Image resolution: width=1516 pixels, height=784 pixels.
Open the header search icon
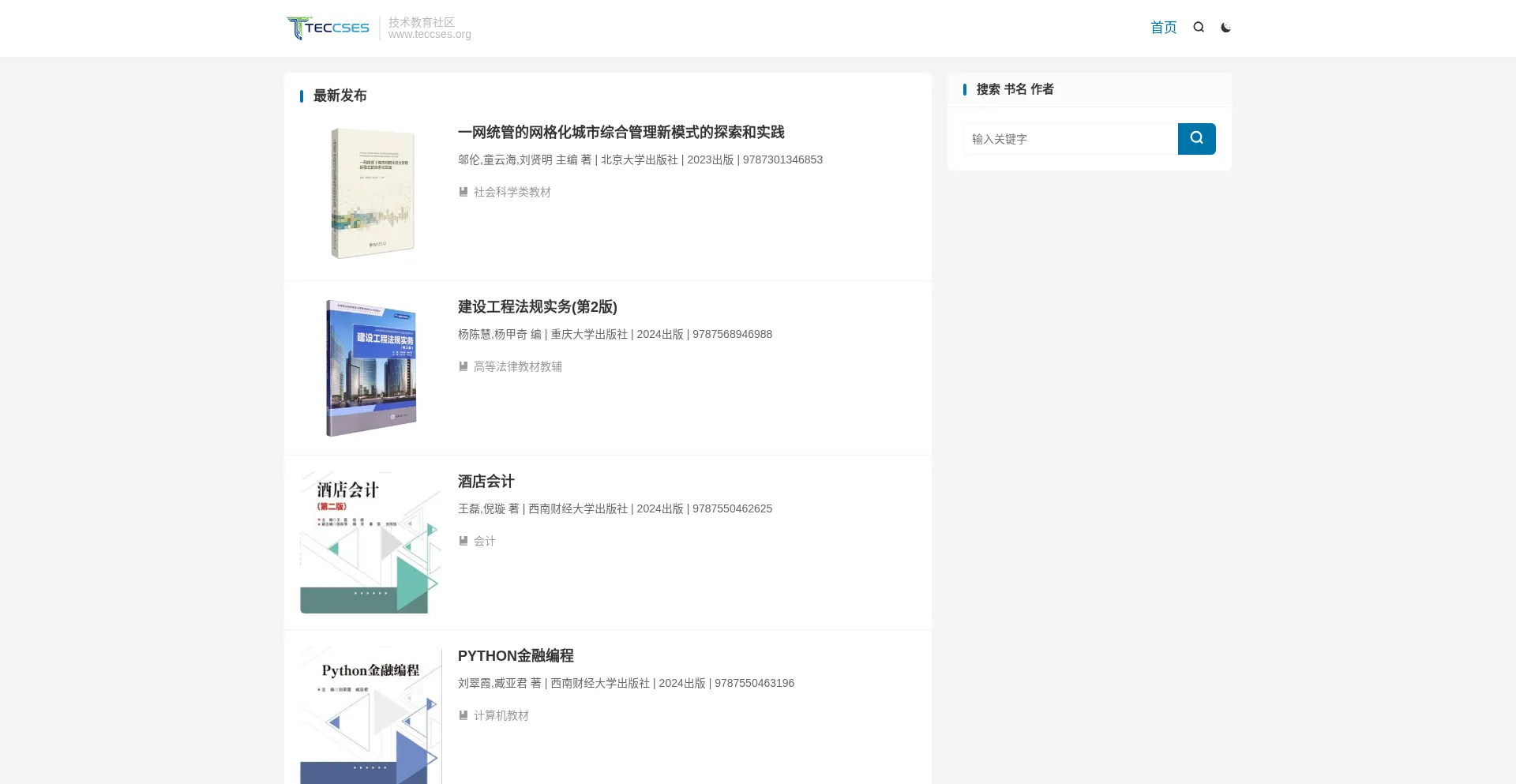click(1199, 28)
